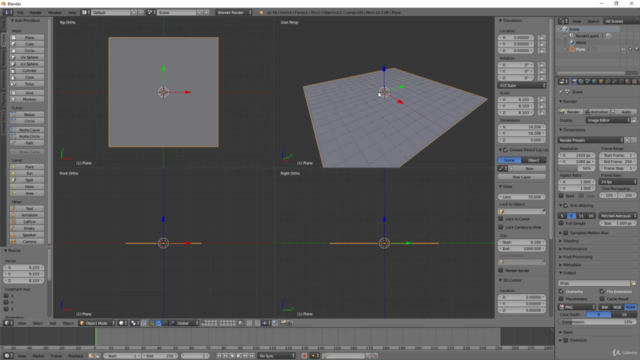Add a Sun lamp

click(x=27, y=173)
